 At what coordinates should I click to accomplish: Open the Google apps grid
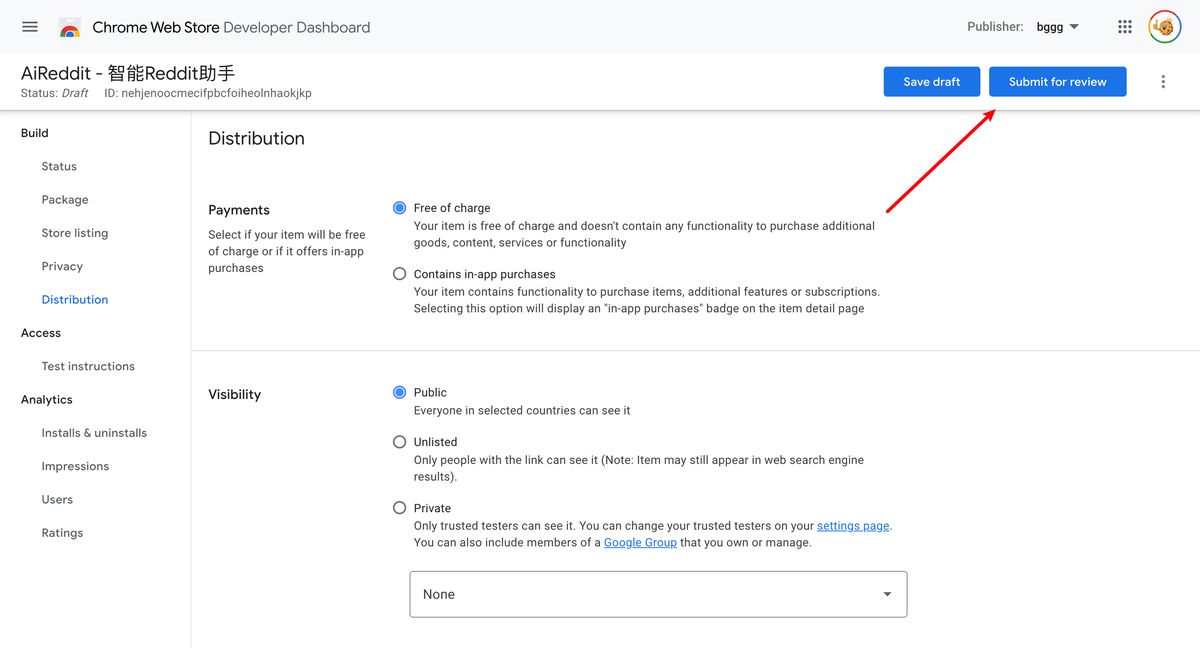(1124, 26)
